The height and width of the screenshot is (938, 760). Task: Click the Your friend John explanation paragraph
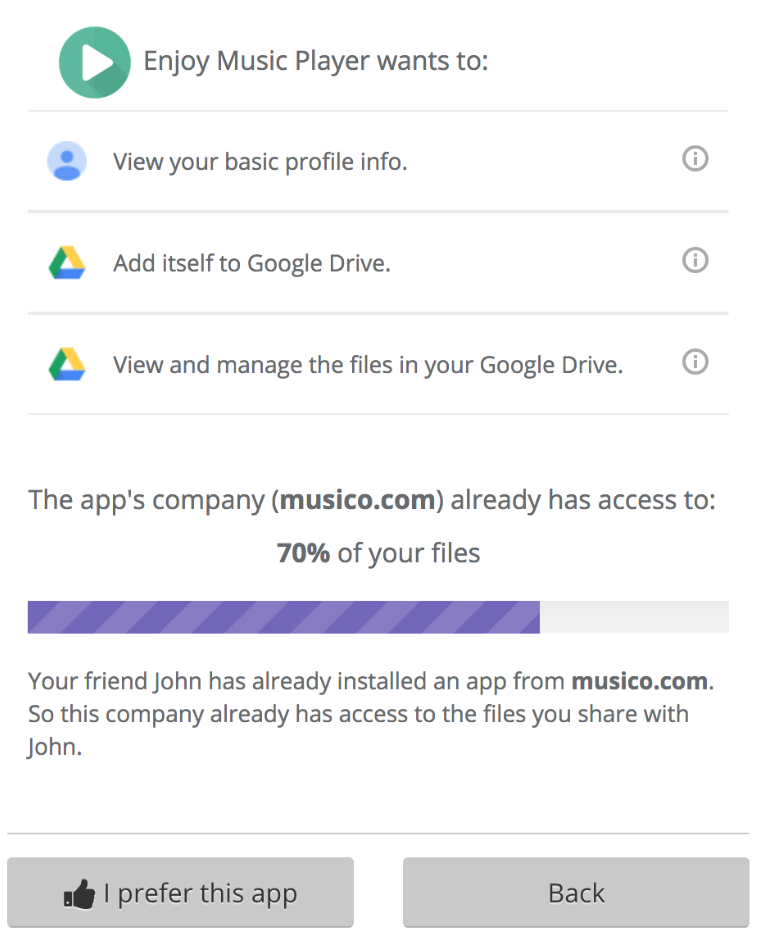coord(371,714)
